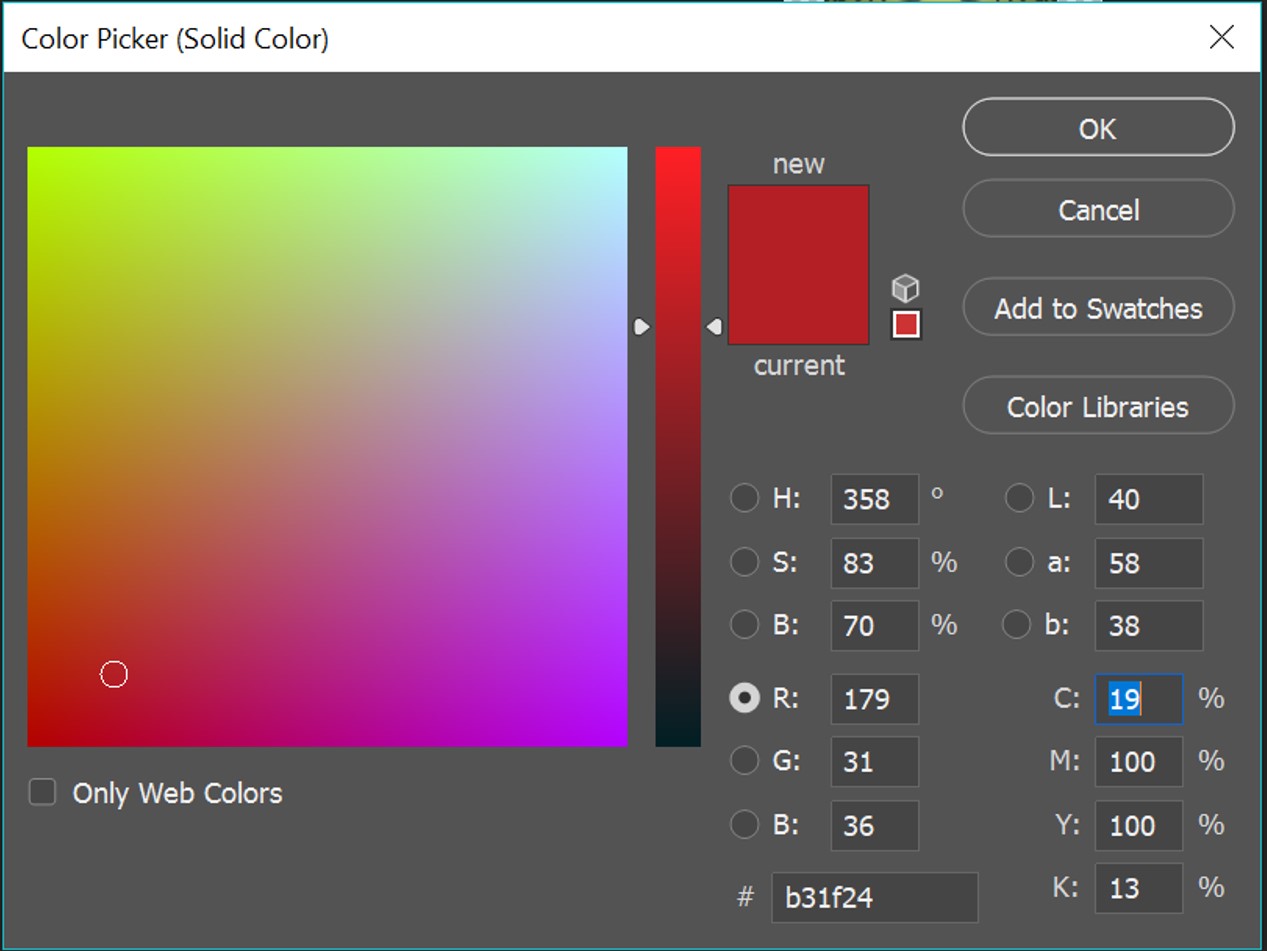Click the R value field showing 179
This screenshot has width=1267, height=951.
(873, 698)
